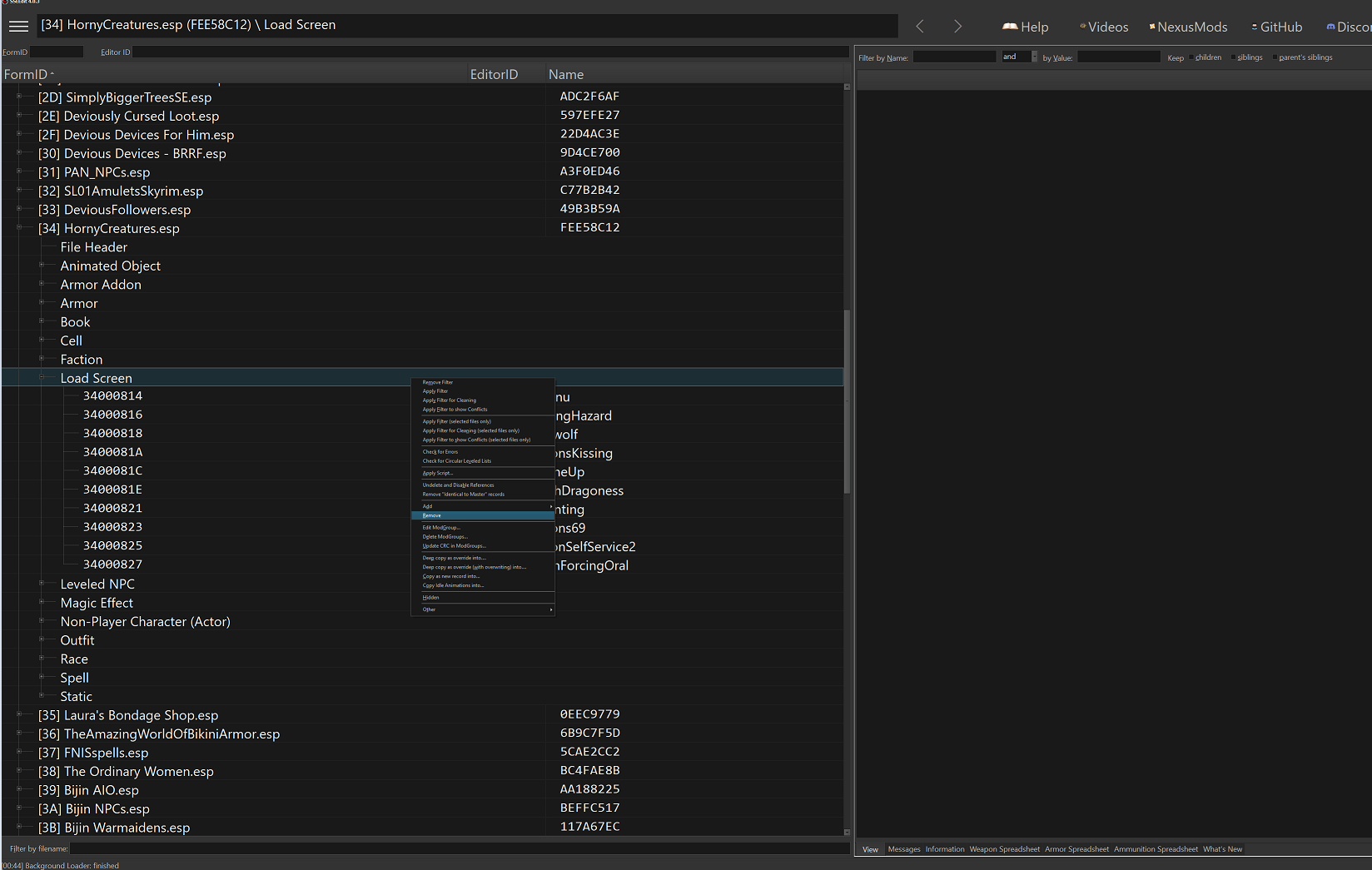Open the 'and' filter operator dropdown
1372x870 pixels.
[x=1035, y=57]
